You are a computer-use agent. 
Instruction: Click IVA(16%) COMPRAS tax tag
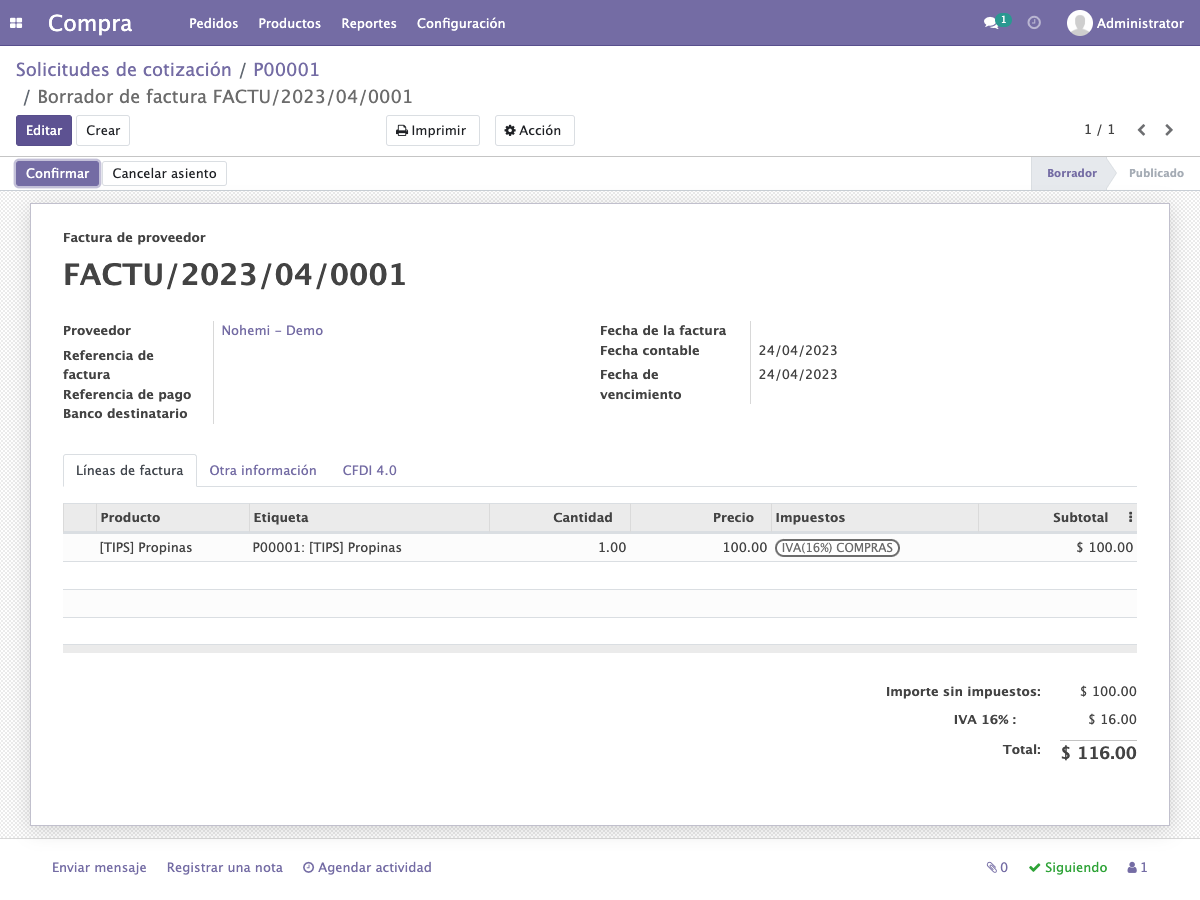(837, 548)
